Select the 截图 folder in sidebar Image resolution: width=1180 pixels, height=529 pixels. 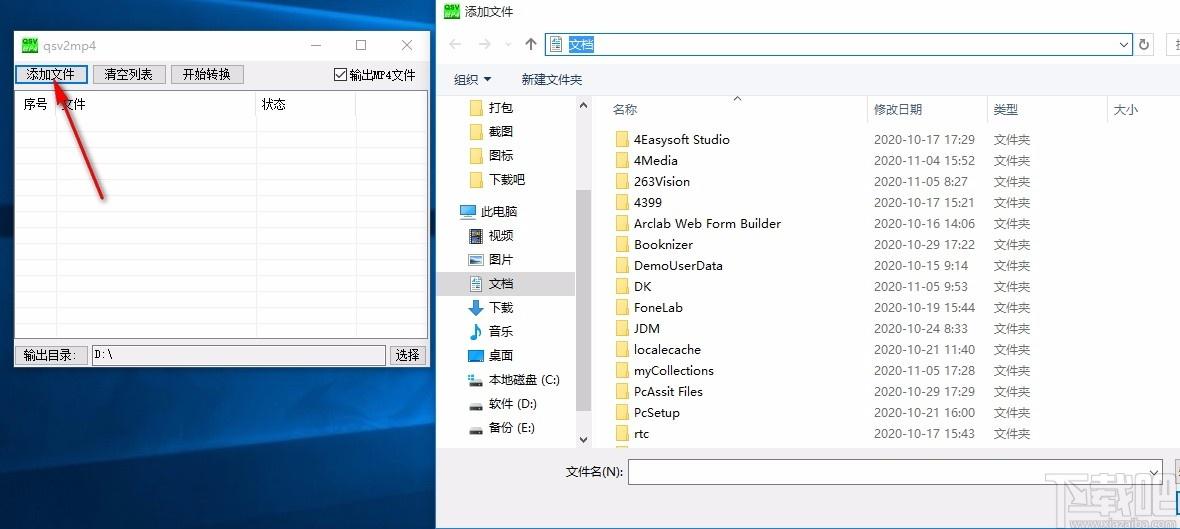click(491, 132)
